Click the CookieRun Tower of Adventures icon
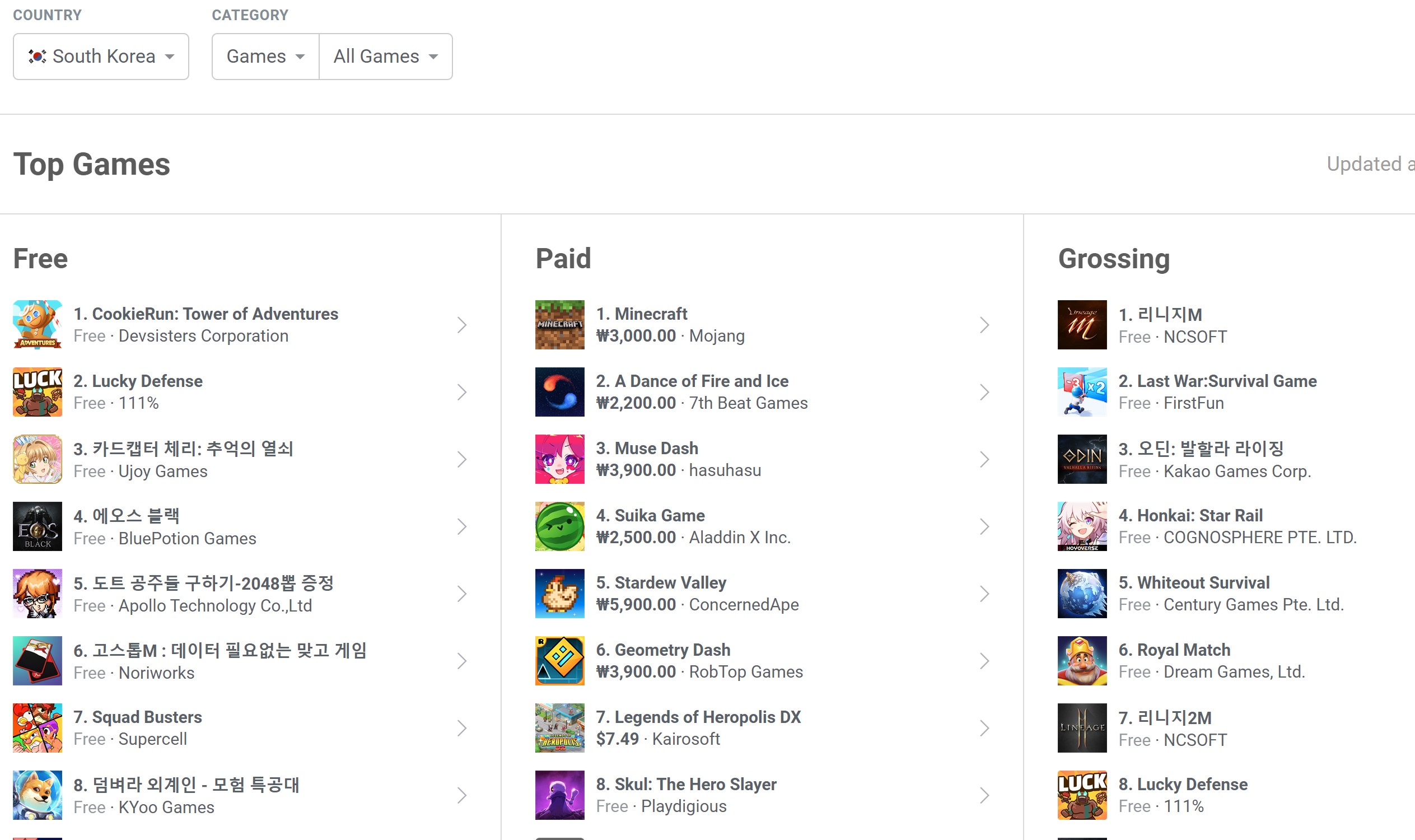This screenshot has height=840, width=1415. click(x=38, y=324)
